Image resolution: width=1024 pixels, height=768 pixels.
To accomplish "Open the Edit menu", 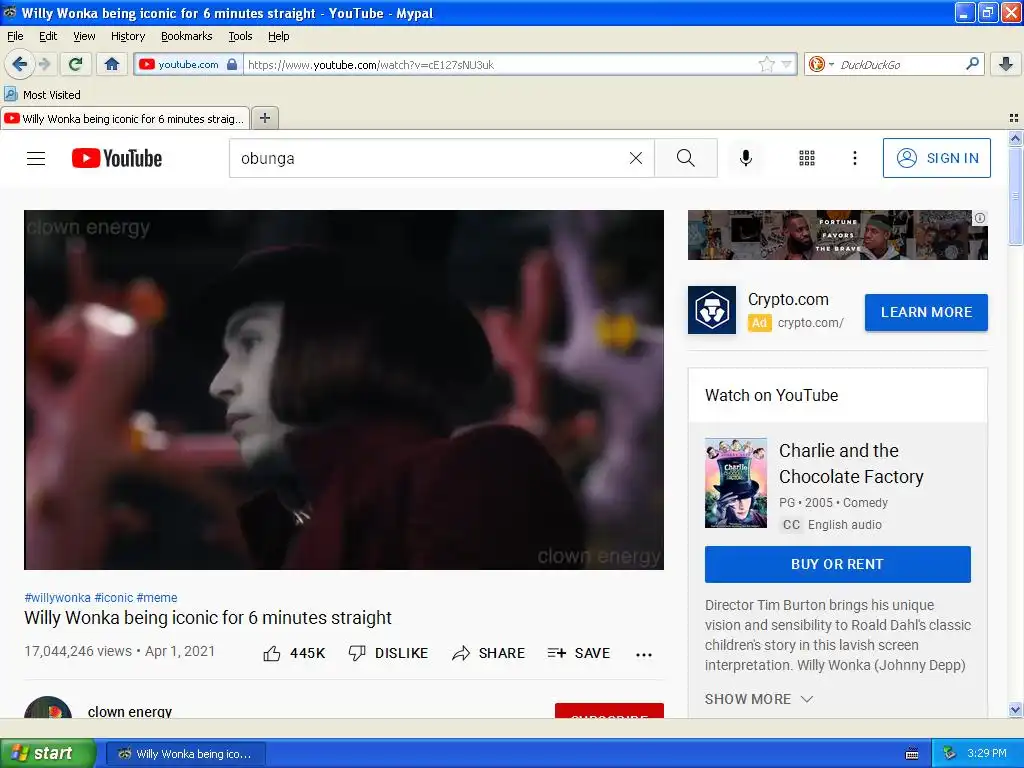I will 48,36.
